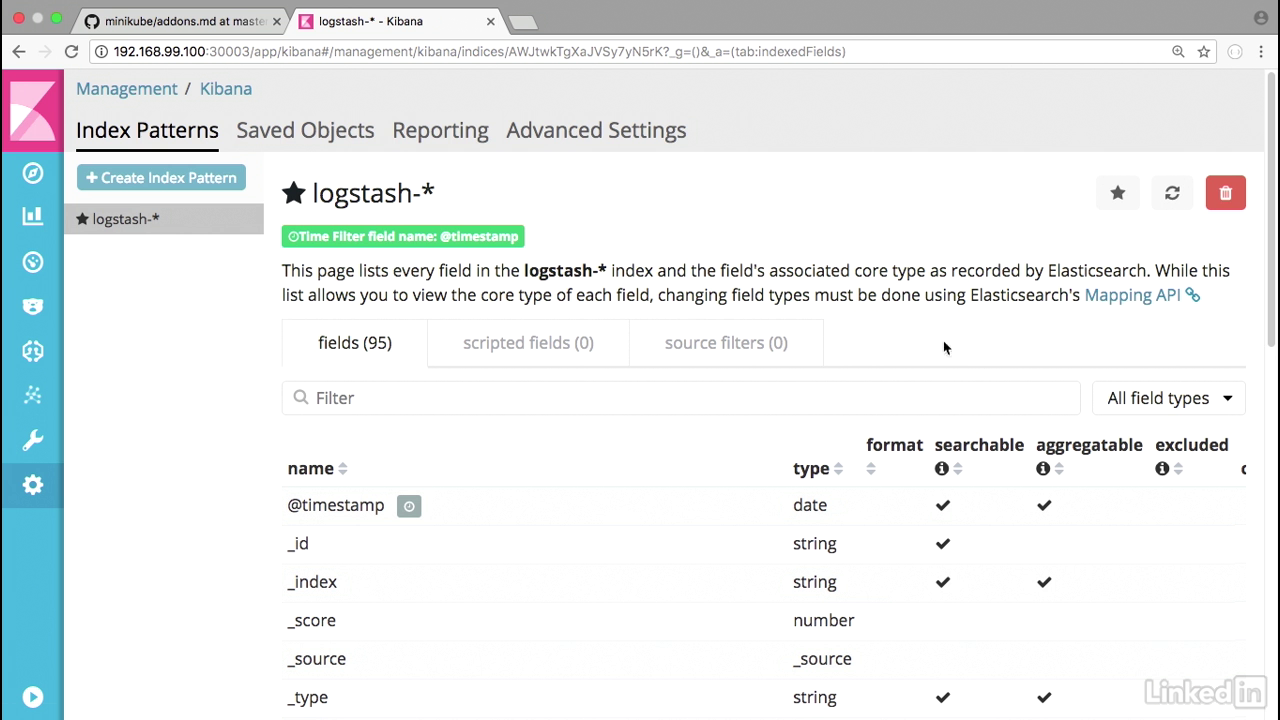The image size is (1280, 720).
Task: Click the page vertical scrollbar
Action: 1273,210
